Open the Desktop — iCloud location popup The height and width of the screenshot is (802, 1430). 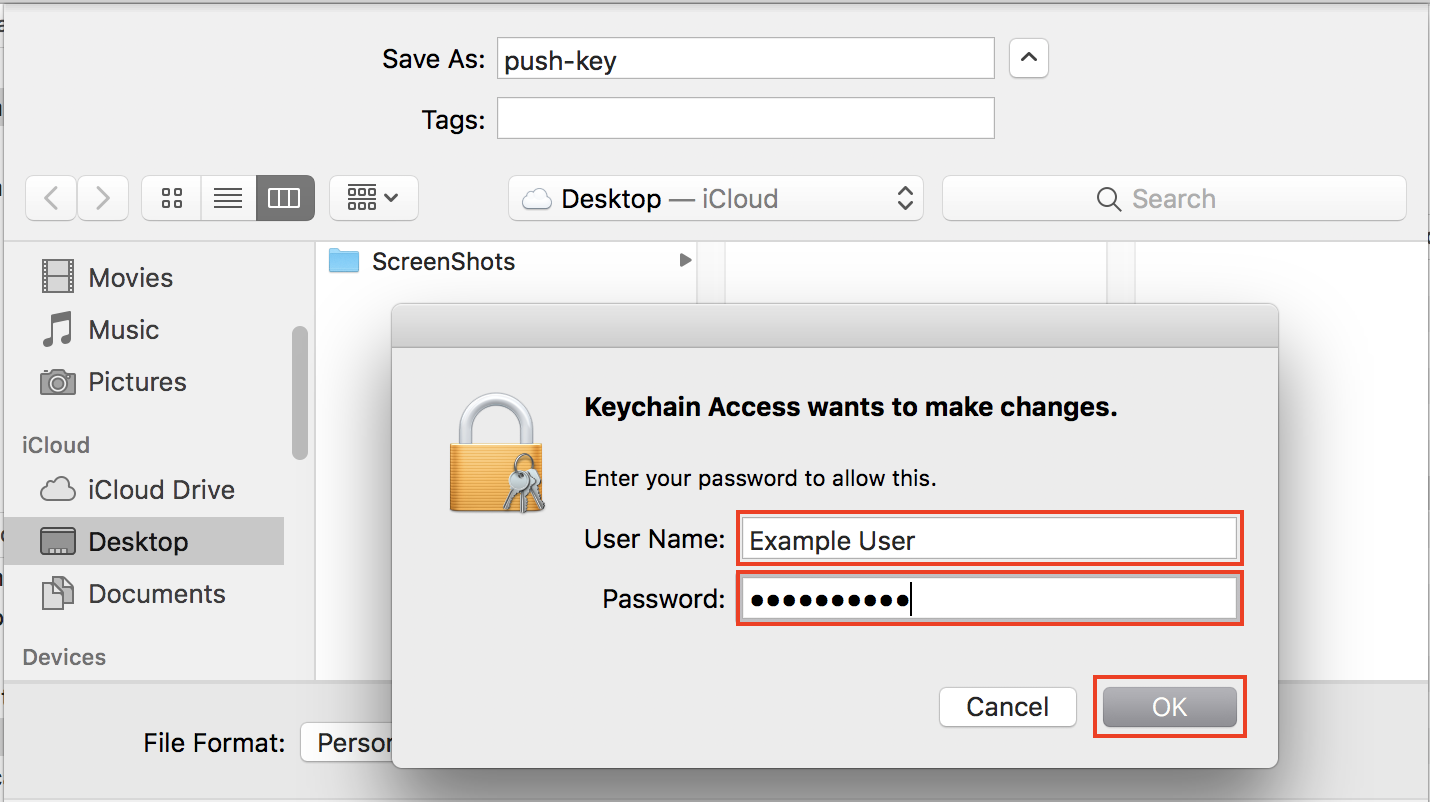(715, 198)
